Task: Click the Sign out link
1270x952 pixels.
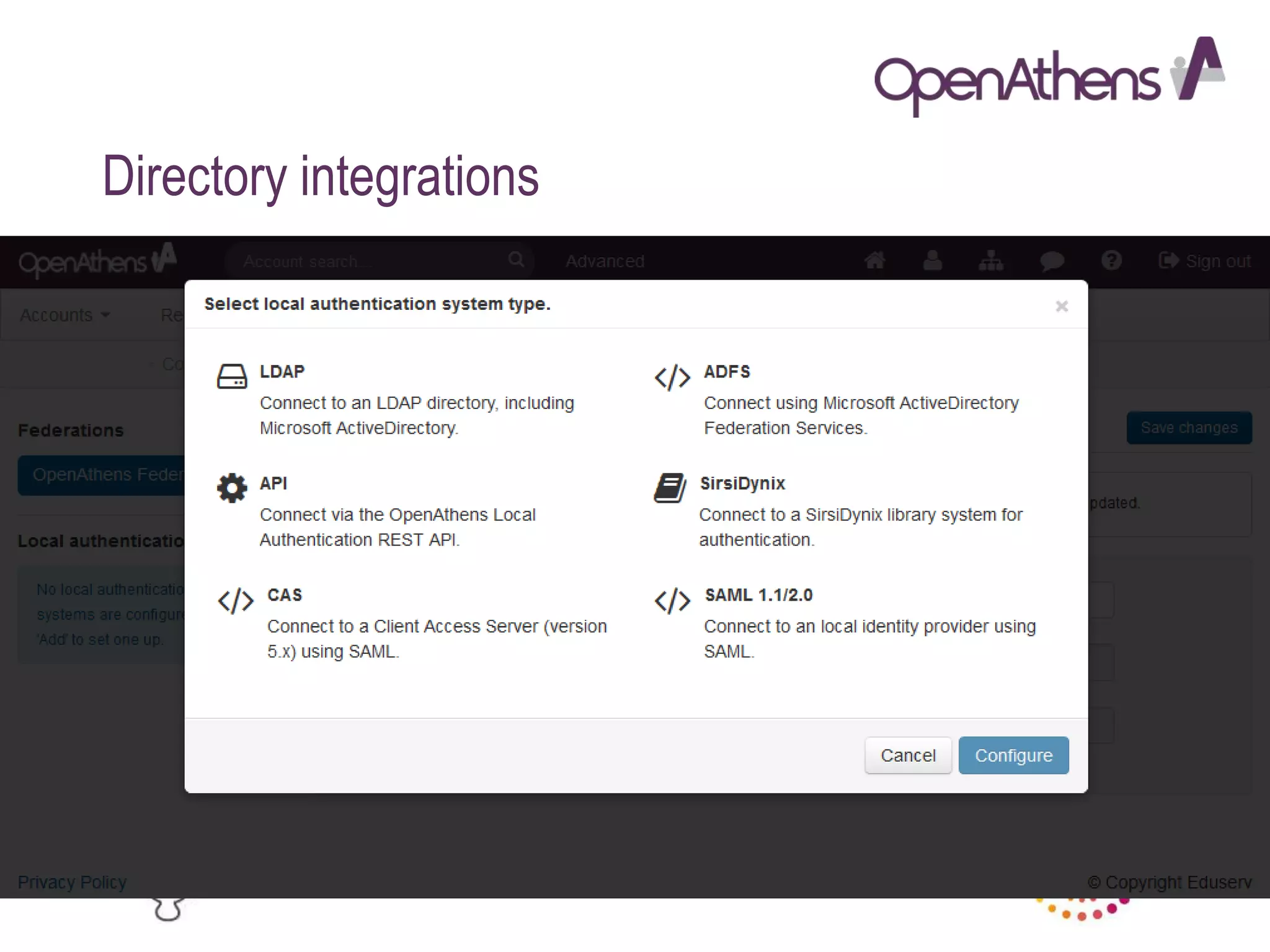Action: click(x=1205, y=261)
